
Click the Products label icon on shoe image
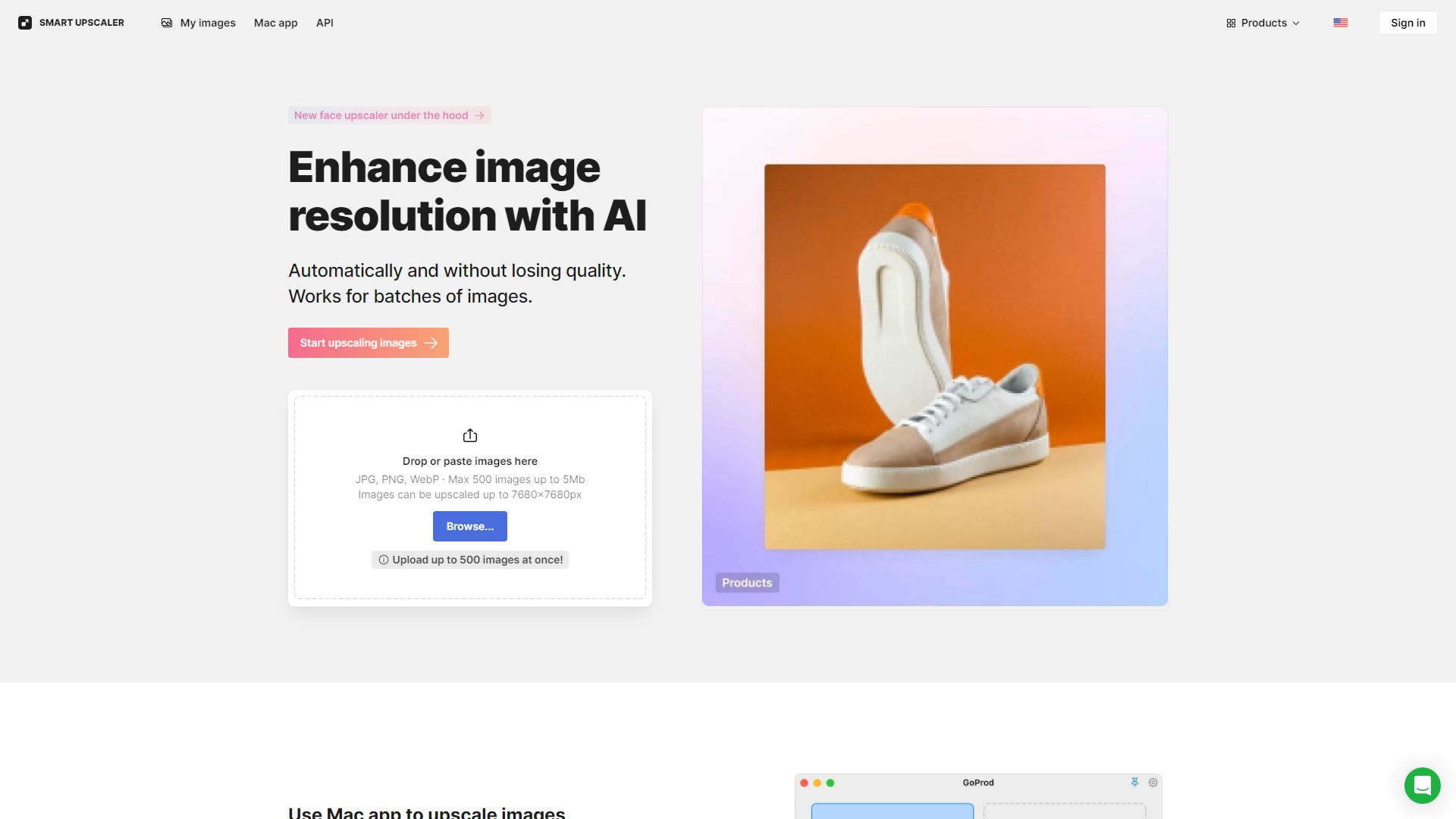pyautogui.click(x=747, y=582)
